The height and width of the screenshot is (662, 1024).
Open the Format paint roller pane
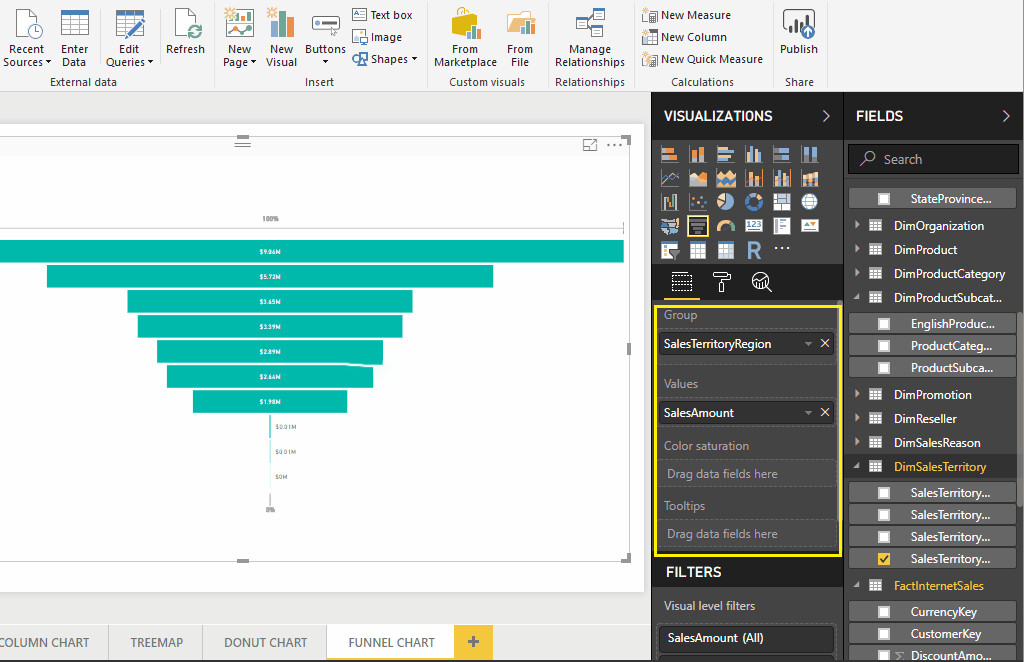click(x=721, y=282)
